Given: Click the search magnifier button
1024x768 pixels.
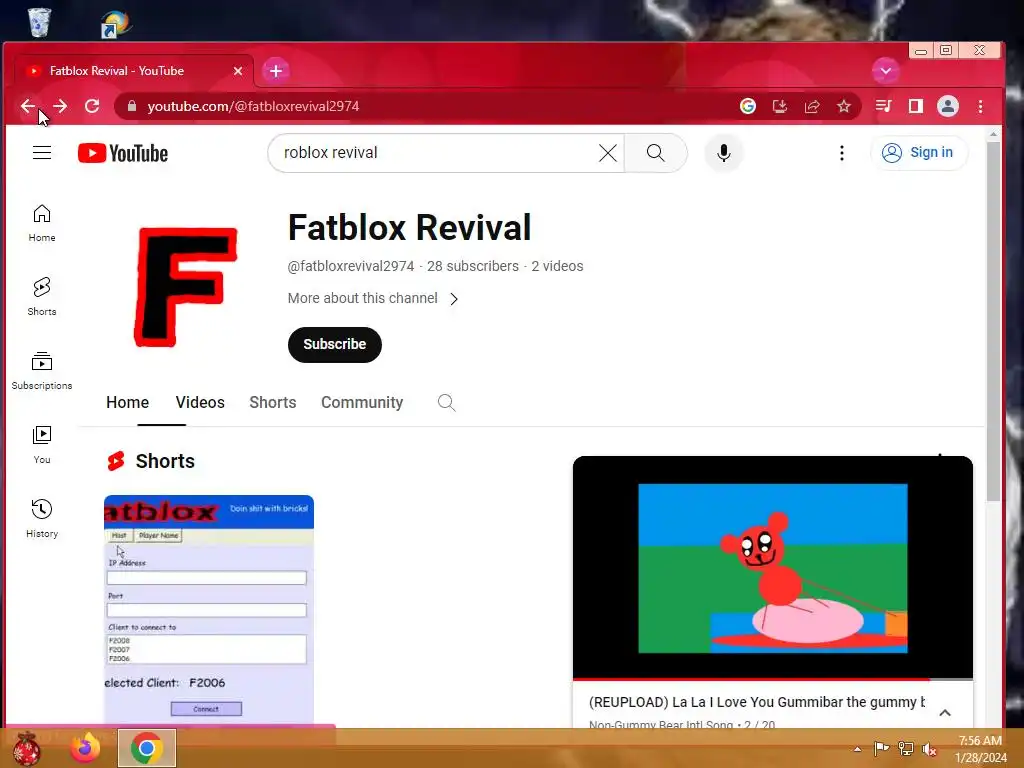Looking at the screenshot, I should (656, 153).
